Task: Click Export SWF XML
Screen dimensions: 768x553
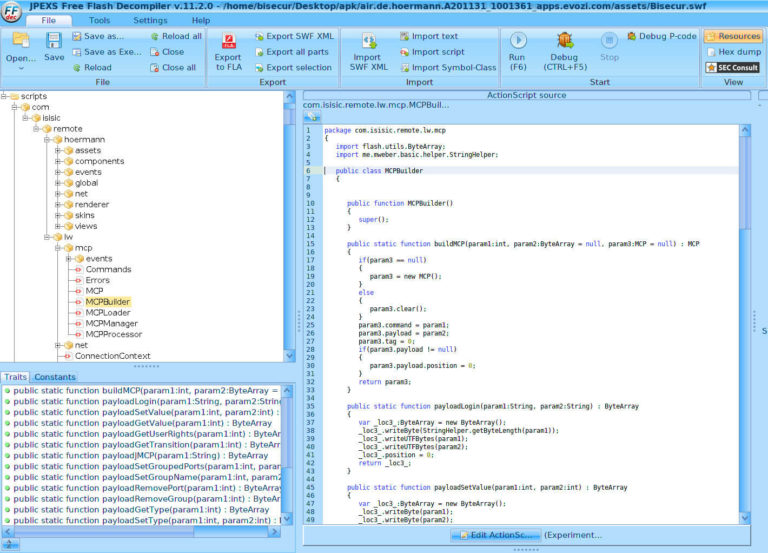Action: click(294, 36)
